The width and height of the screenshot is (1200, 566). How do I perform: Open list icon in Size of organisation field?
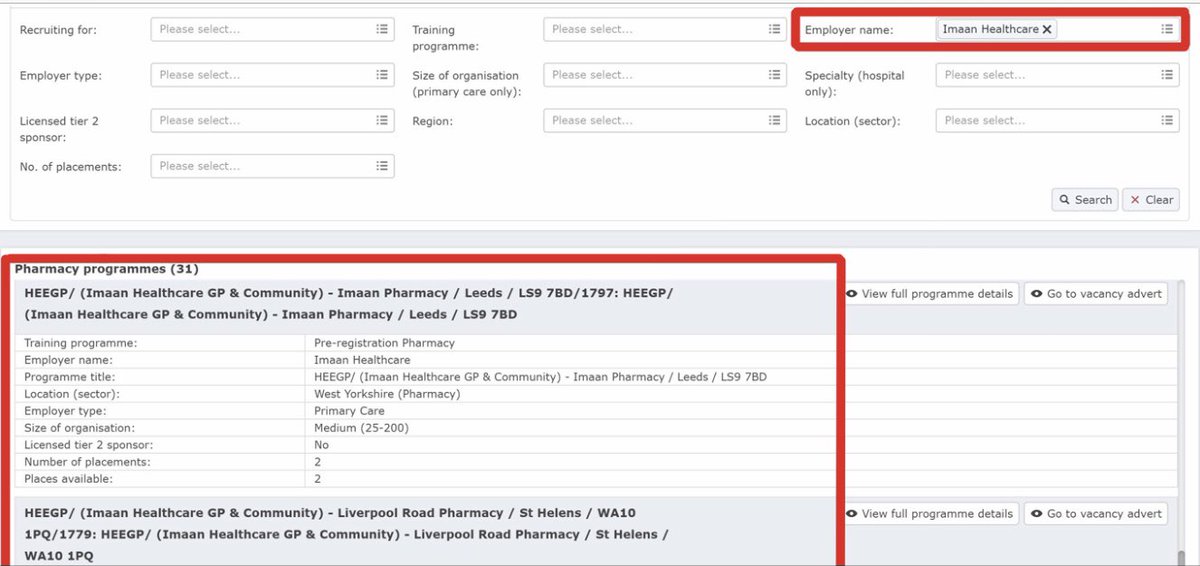point(775,75)
